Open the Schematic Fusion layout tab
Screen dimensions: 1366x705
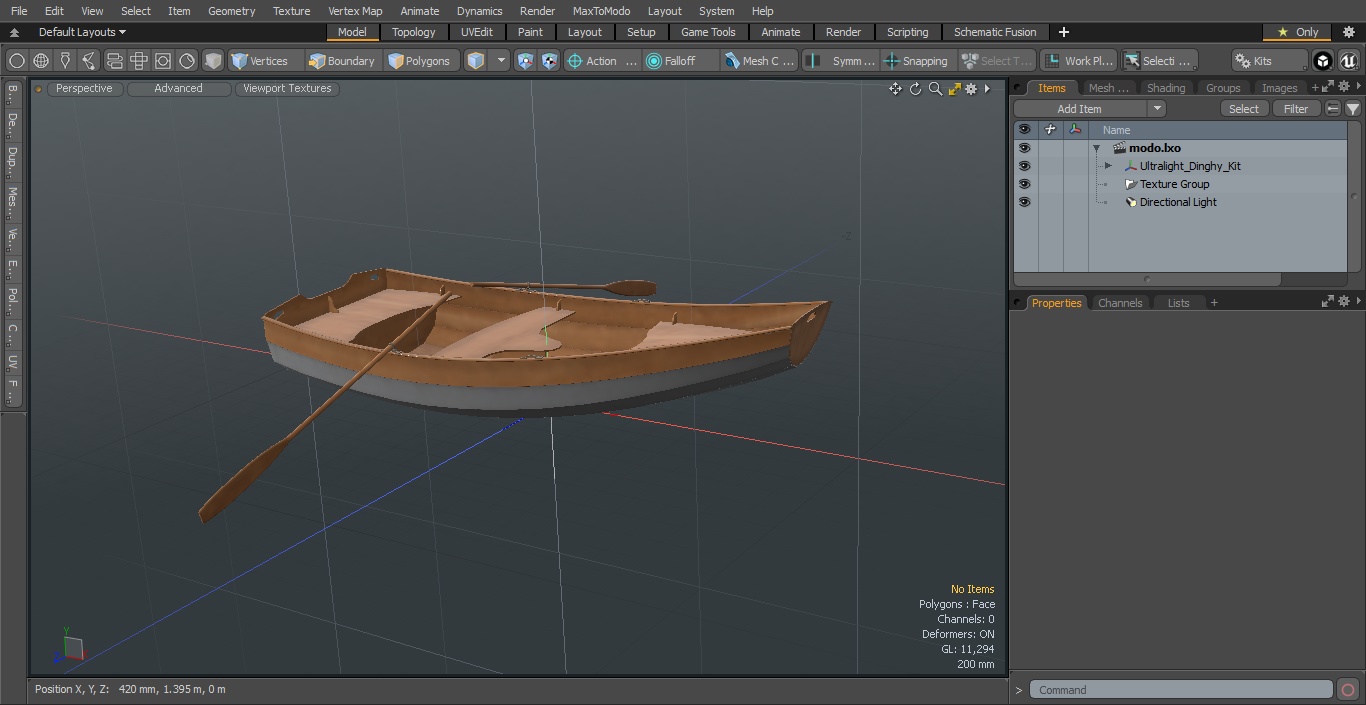(995, 32)
